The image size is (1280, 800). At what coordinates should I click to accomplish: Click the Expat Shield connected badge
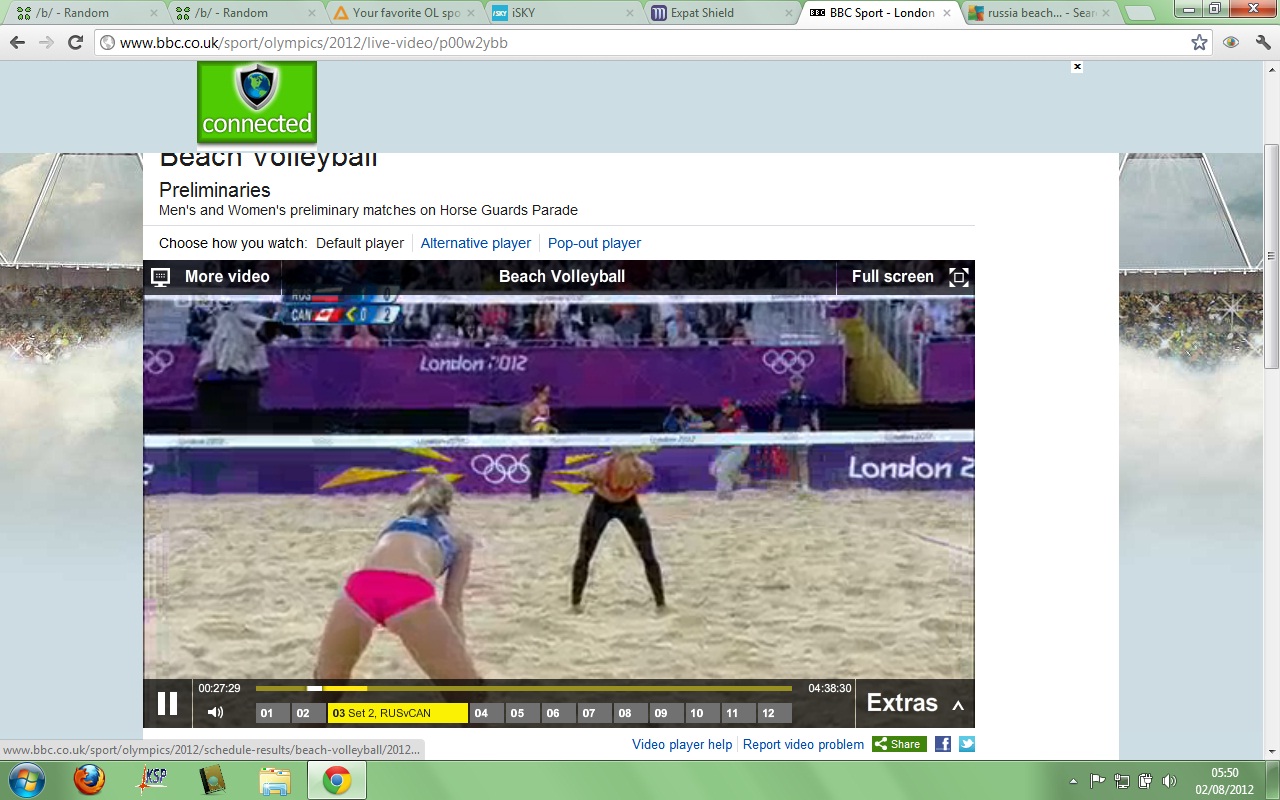click(257, 103)
